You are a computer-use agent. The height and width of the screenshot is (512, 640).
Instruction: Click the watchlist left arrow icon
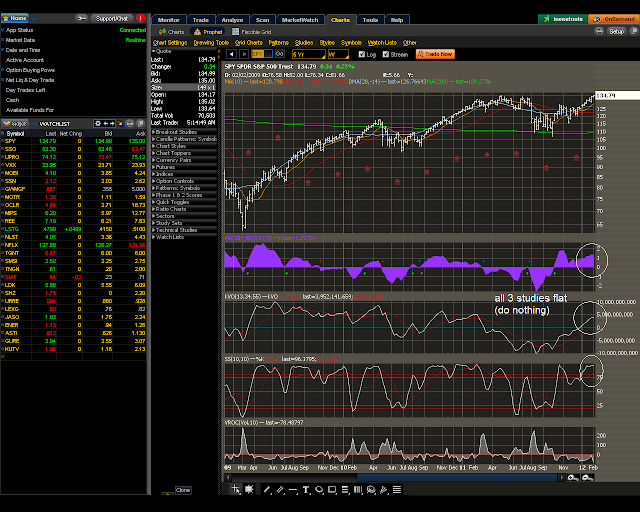coord(105,123)
